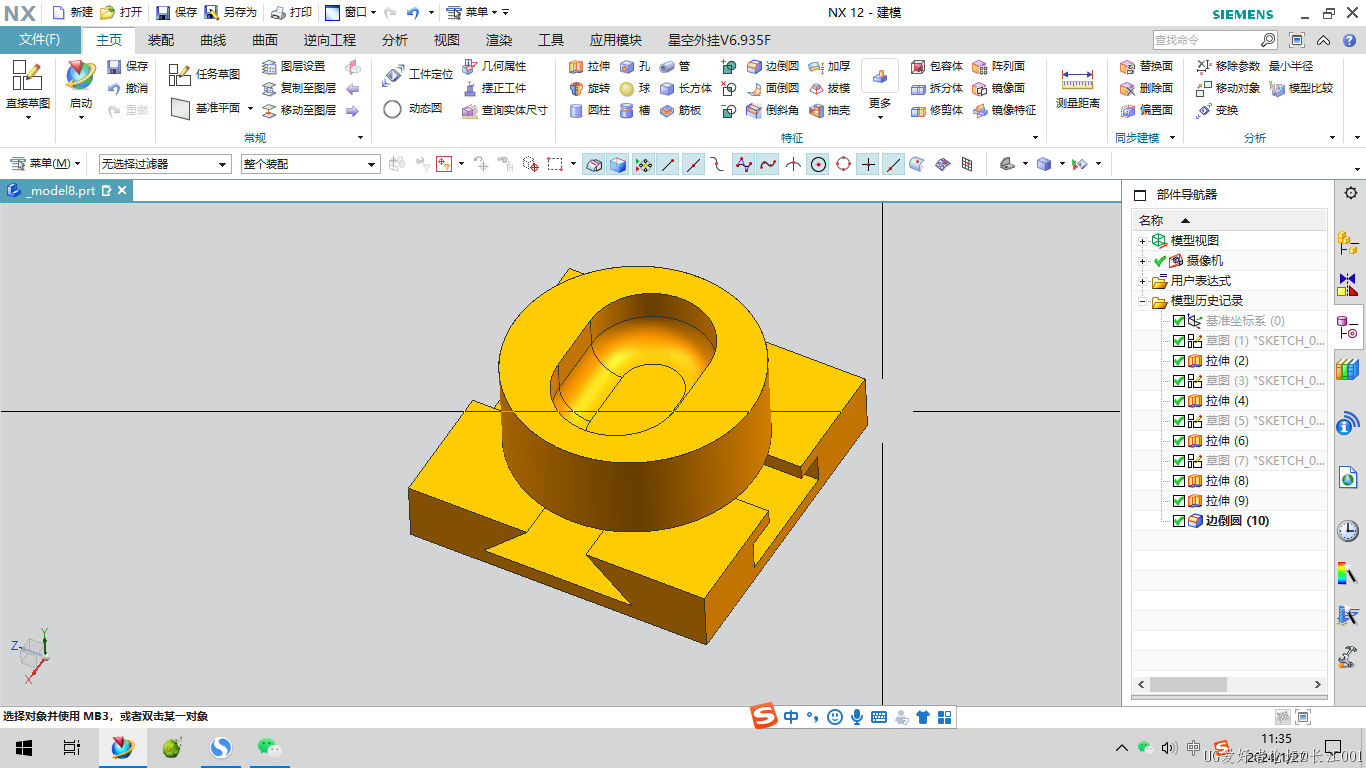
Task: Select the 抽壳 shell tool
Action: pos(829,110)
